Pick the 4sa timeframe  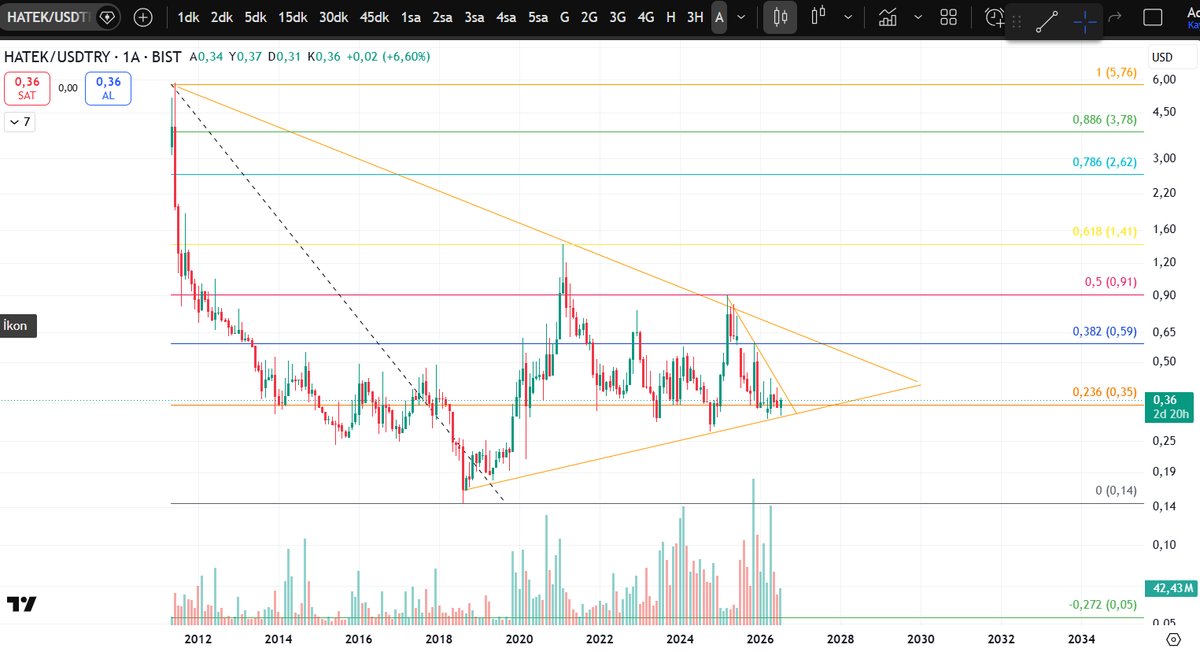tap(506, 17)
